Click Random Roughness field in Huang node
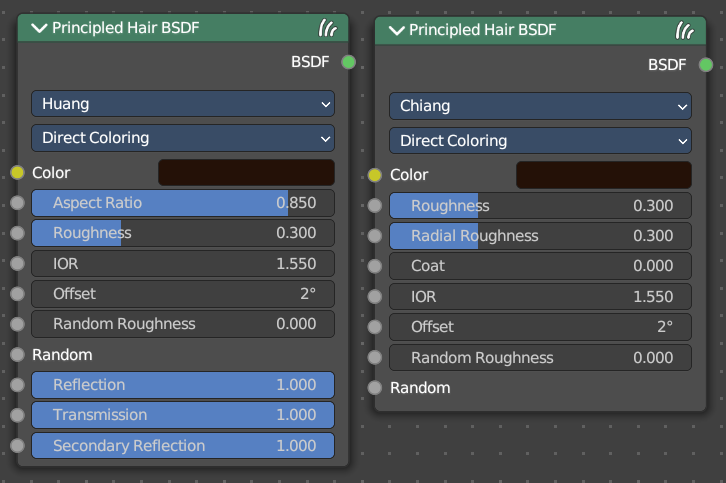This screenshot has height=483, width=726. point(183,324)
